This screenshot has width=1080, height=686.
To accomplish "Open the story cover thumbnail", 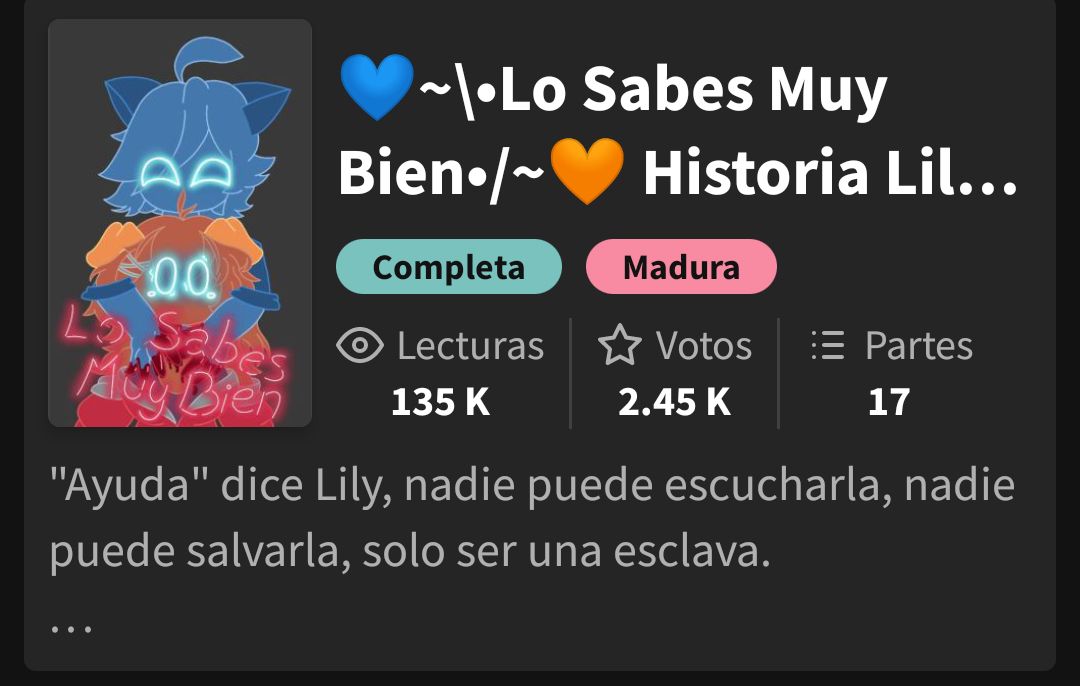I will [x=180, y=223].
